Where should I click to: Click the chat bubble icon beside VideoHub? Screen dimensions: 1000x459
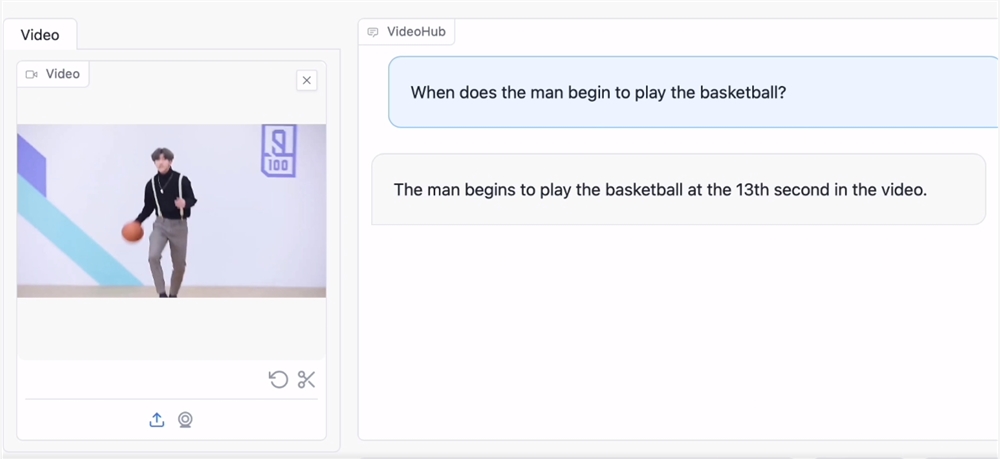tap(373, 32)
